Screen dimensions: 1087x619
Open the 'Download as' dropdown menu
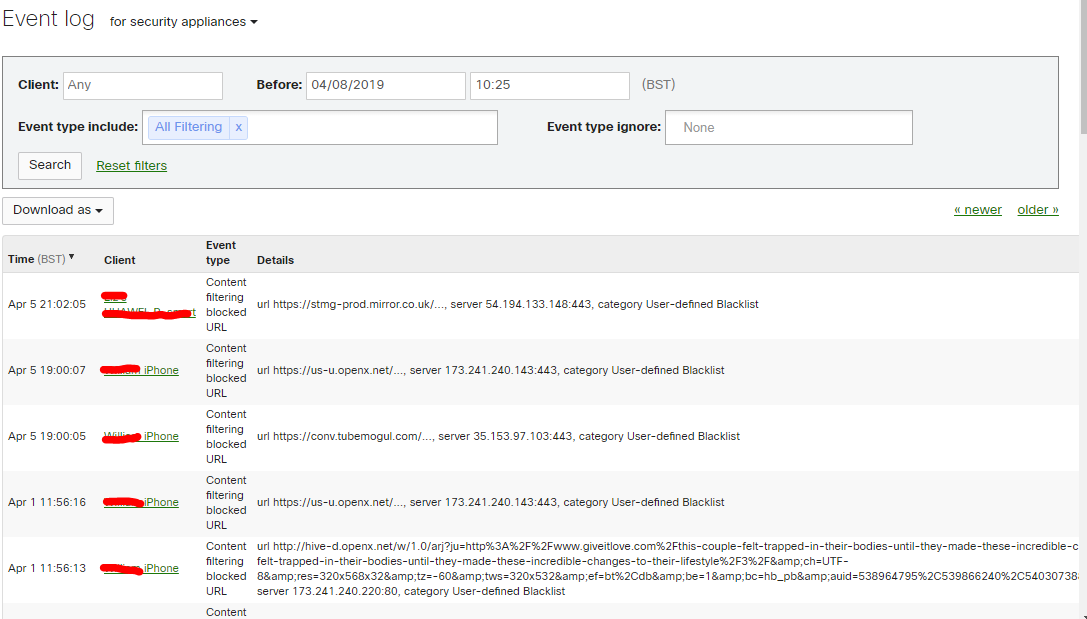pos(57,210)
